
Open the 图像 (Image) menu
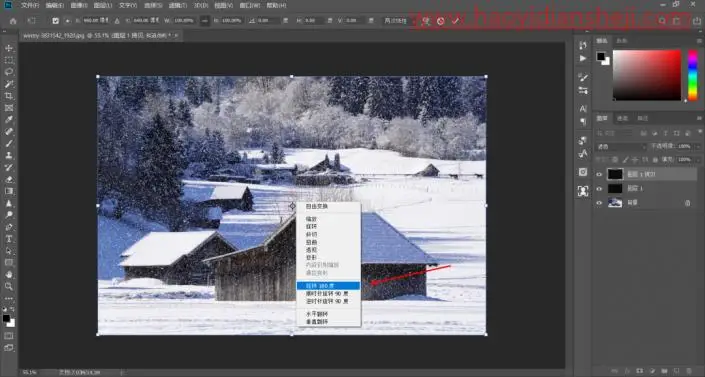point(79,5)
